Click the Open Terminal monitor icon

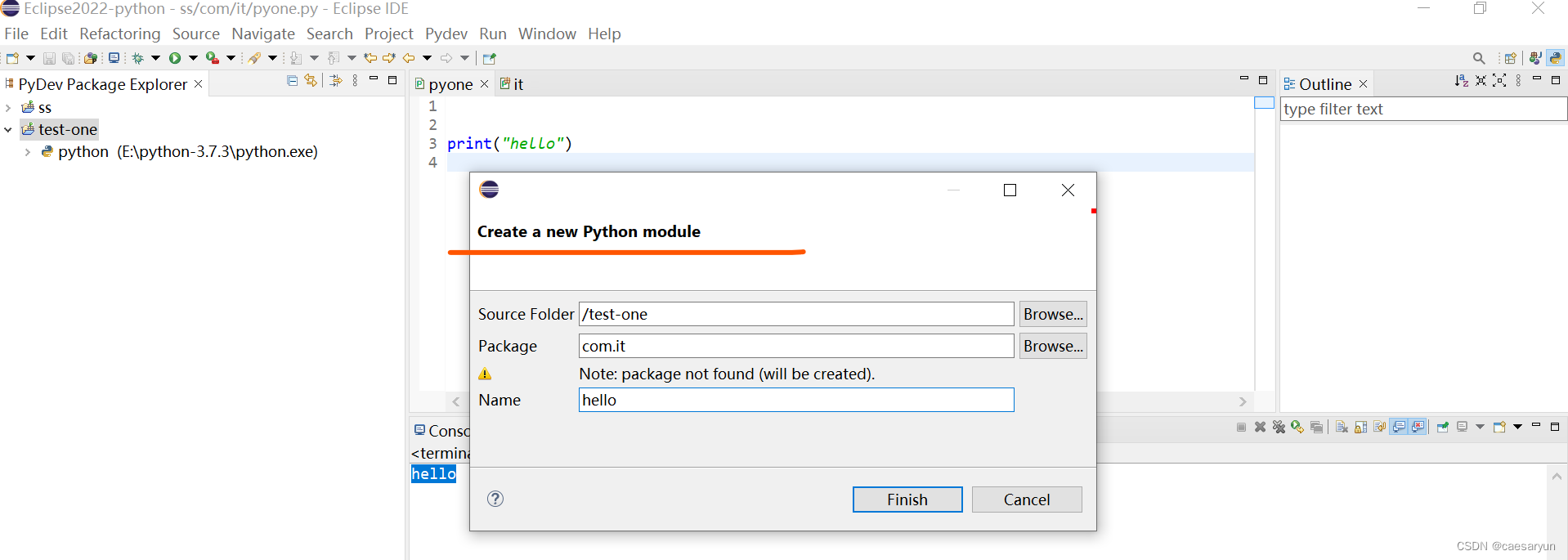point(114,58)
